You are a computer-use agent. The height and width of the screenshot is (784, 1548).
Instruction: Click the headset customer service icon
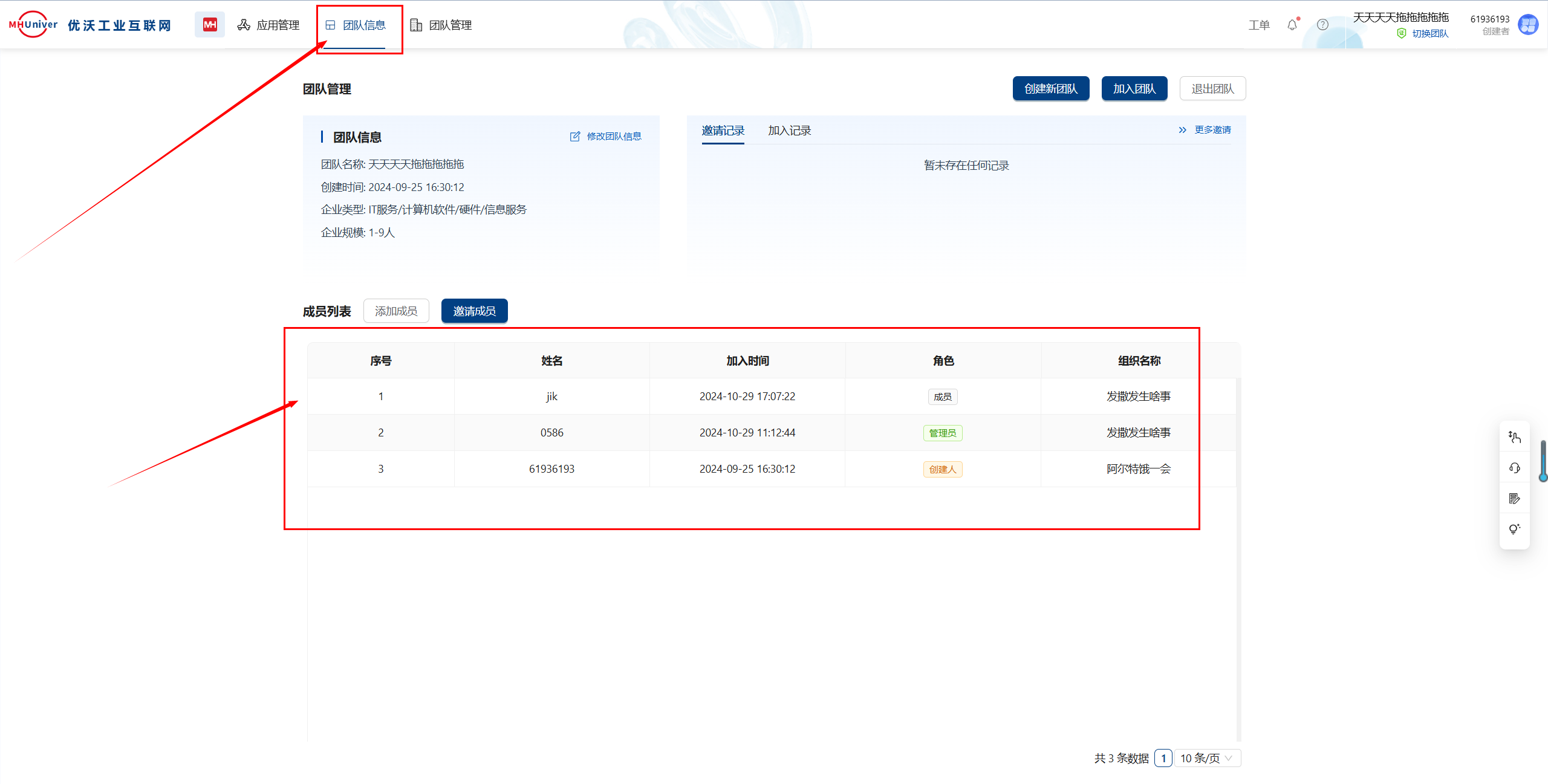(1514, 468)
